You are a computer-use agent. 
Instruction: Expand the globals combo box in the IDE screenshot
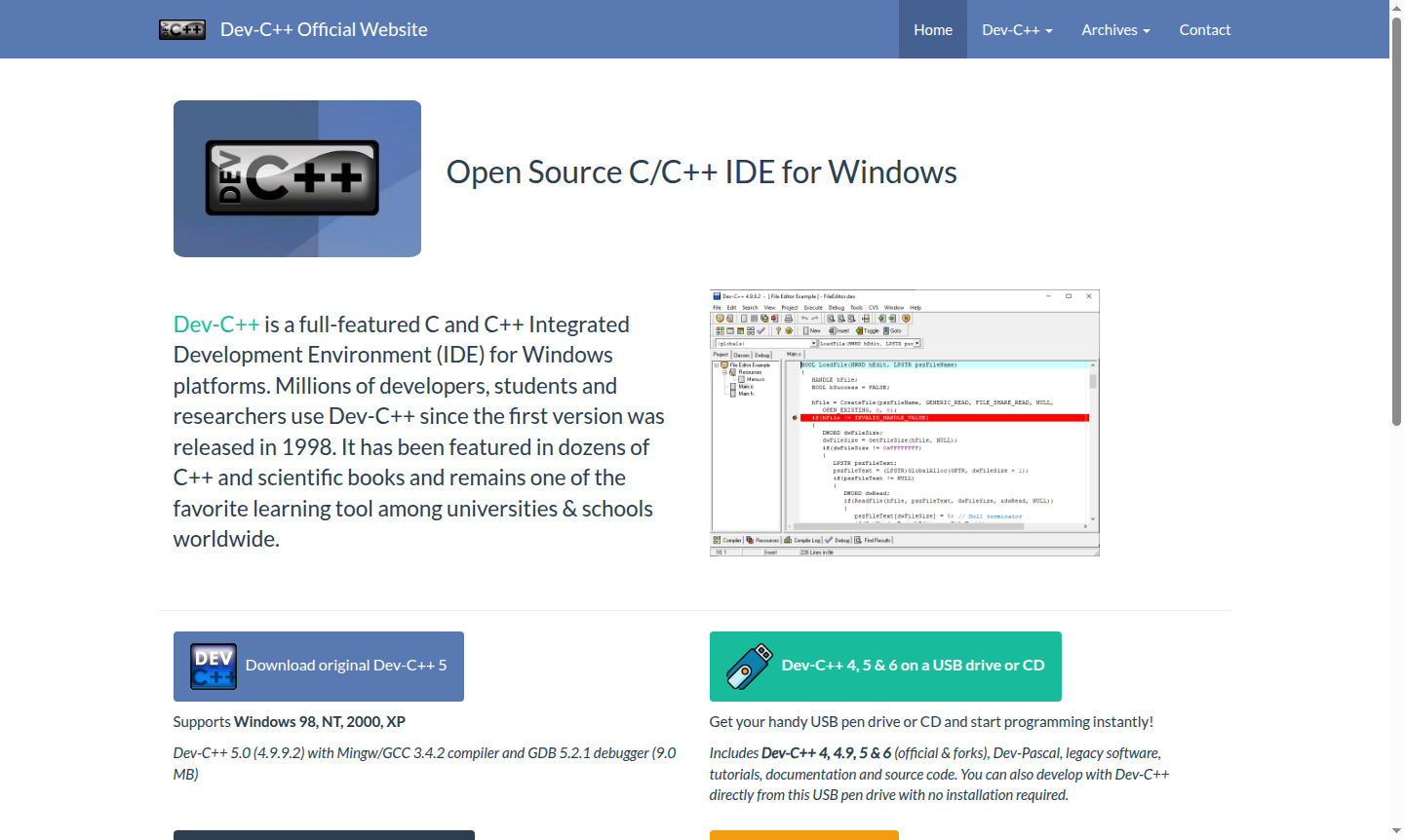815,343
